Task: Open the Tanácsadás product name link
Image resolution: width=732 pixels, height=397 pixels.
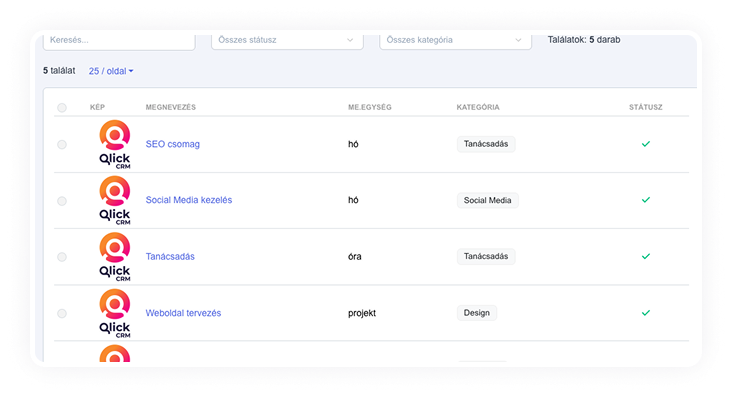Action: click(x=170, y=256)
